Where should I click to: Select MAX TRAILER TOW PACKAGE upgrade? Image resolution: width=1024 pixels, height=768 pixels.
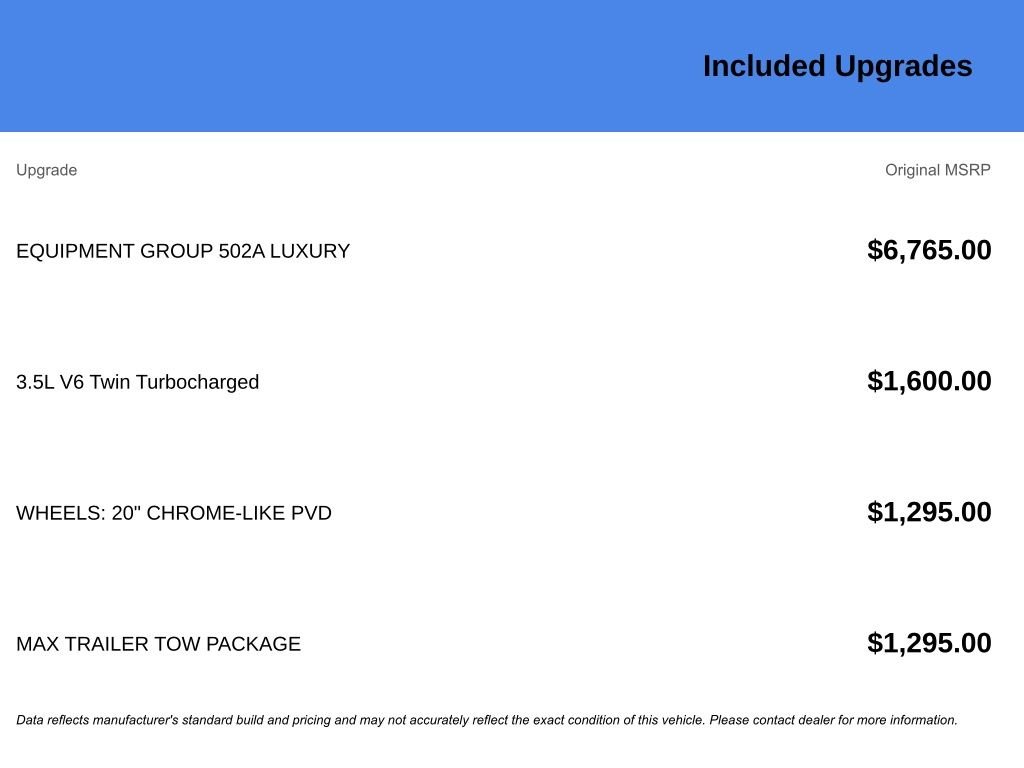[x=159, y=644]
